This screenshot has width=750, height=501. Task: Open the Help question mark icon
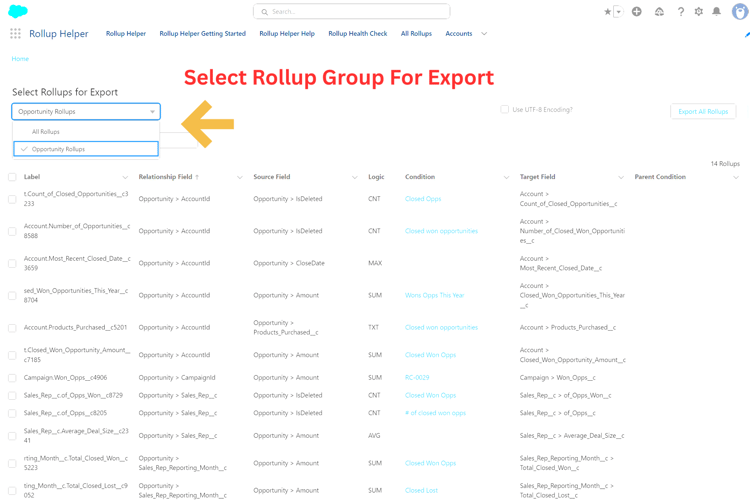[681, 11]
